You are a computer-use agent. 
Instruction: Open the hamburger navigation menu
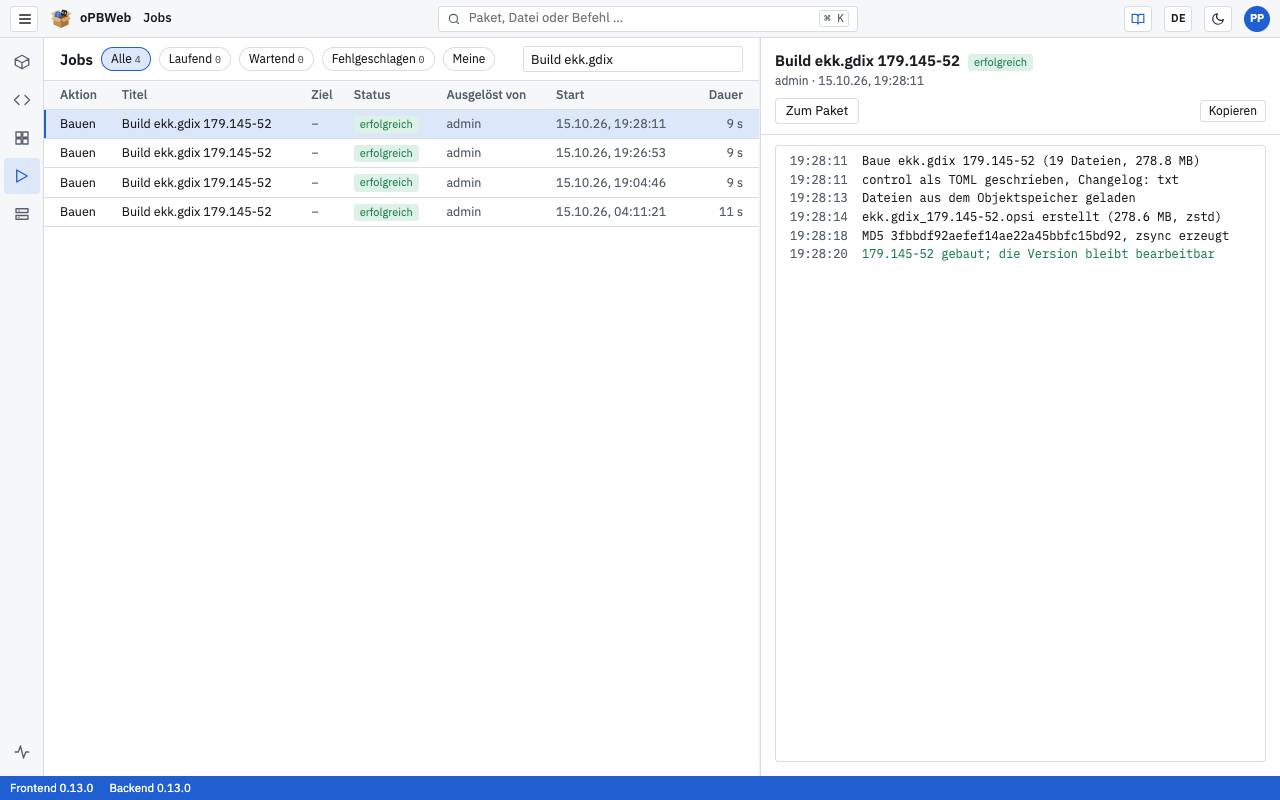25,19
